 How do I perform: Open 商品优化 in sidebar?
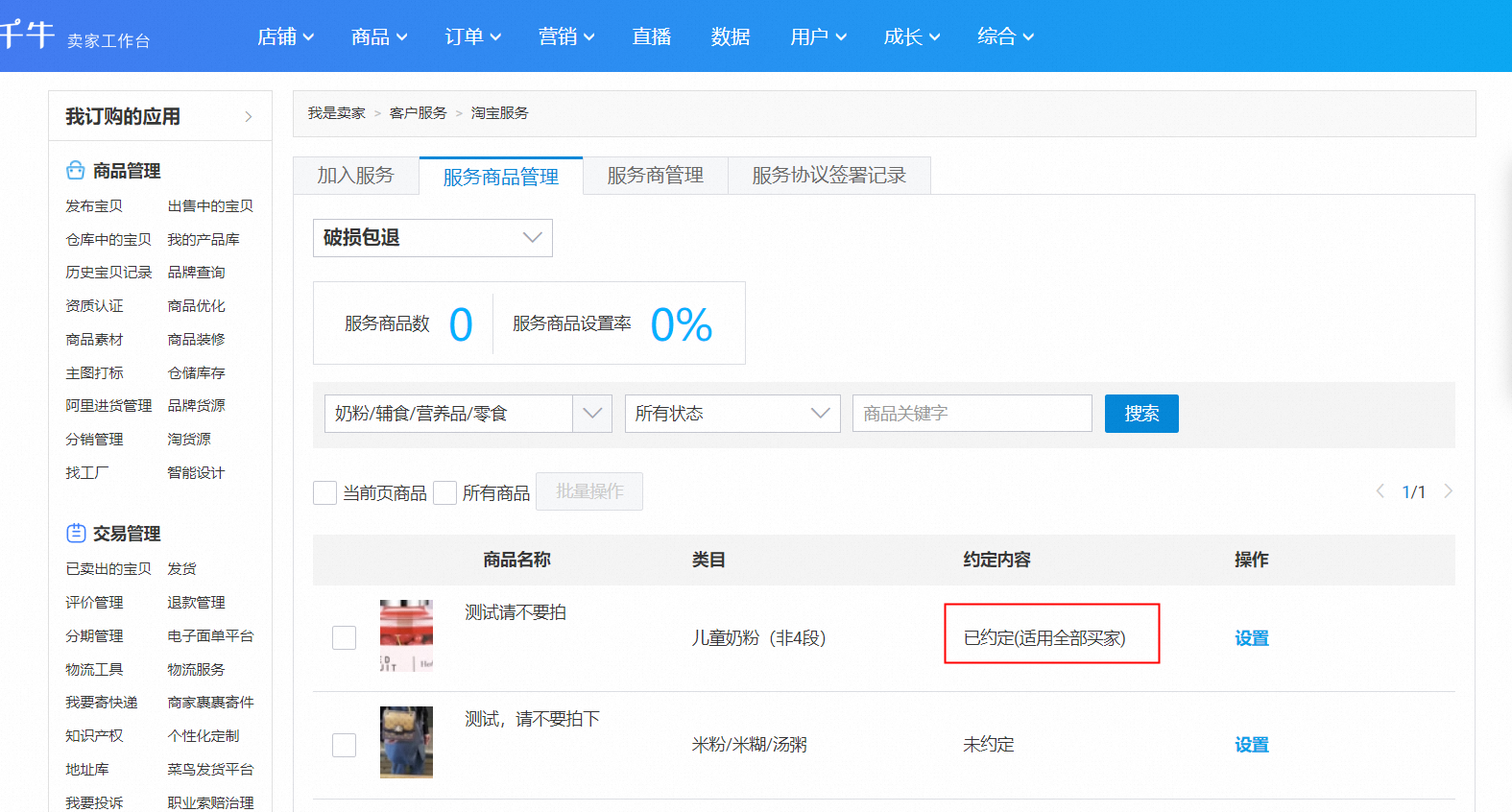point(196,306)
